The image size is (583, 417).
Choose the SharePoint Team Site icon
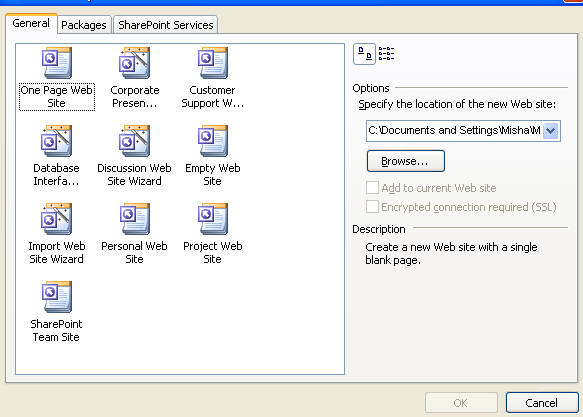point(57,297)
